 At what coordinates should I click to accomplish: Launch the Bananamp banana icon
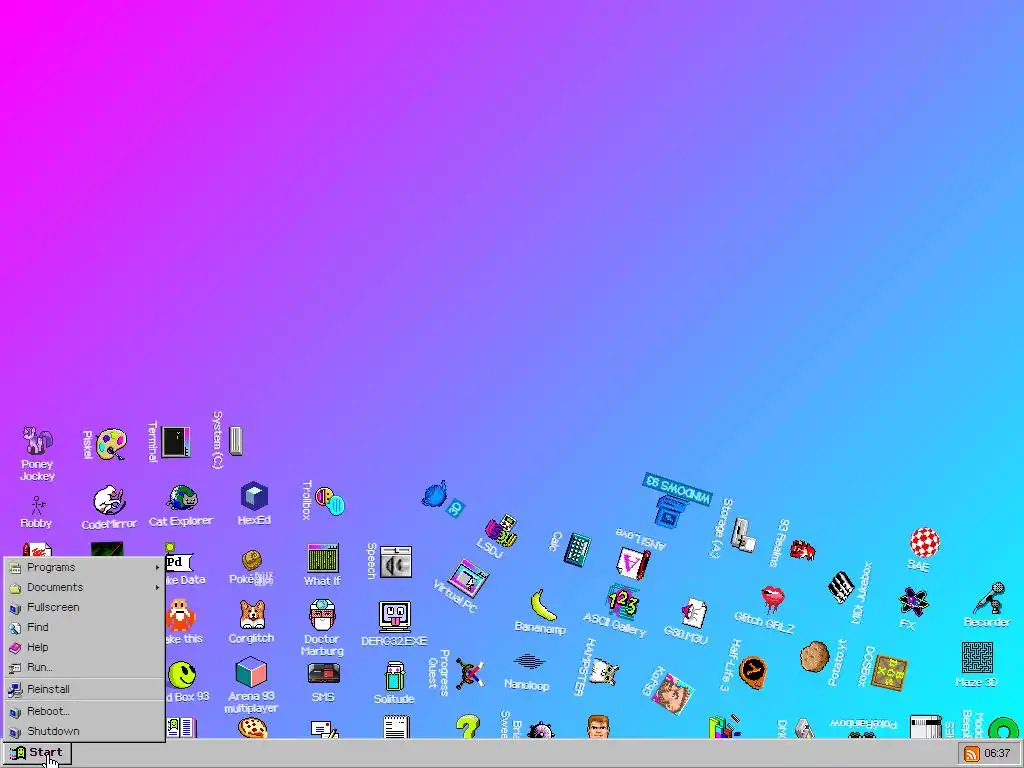coord(543,605)
